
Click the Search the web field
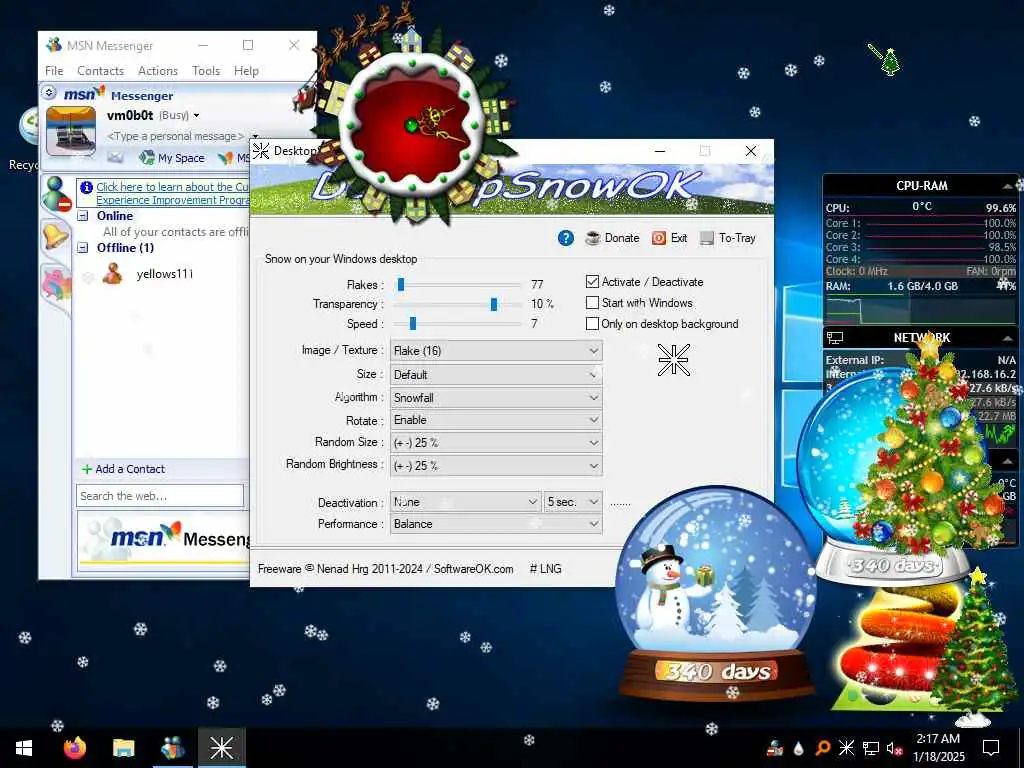(x=160, y=496)
